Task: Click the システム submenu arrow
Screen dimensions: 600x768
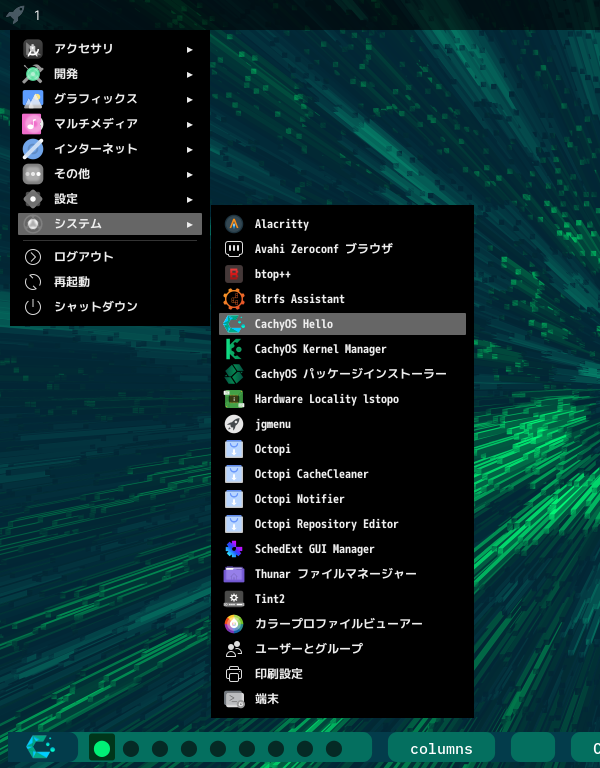Action: [x=190, y=224]
